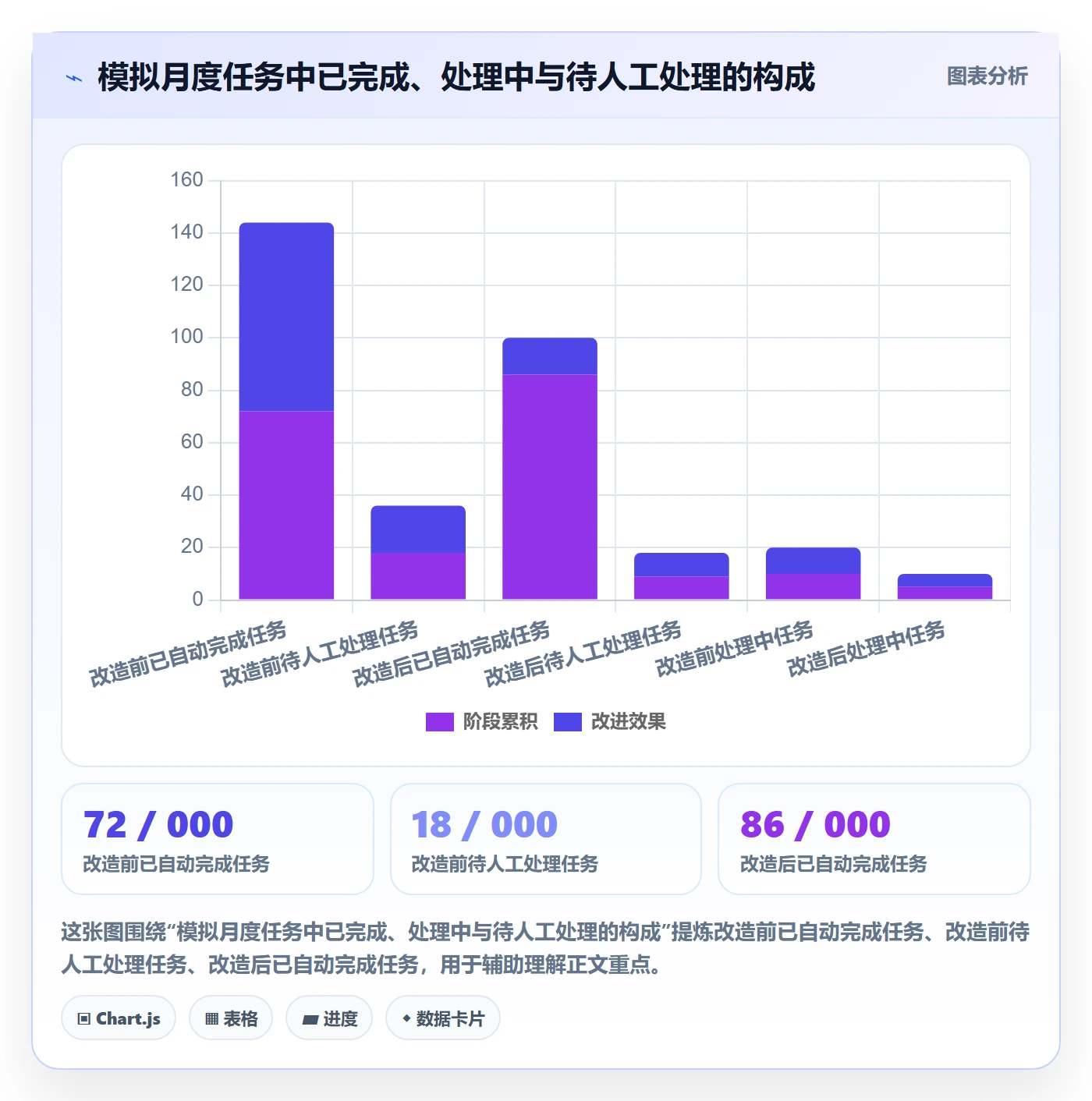Click purple segment of 改造前已自动完成任务 bar
The height and width of the screenshot is (1101, 1092).
click(286, 505)
